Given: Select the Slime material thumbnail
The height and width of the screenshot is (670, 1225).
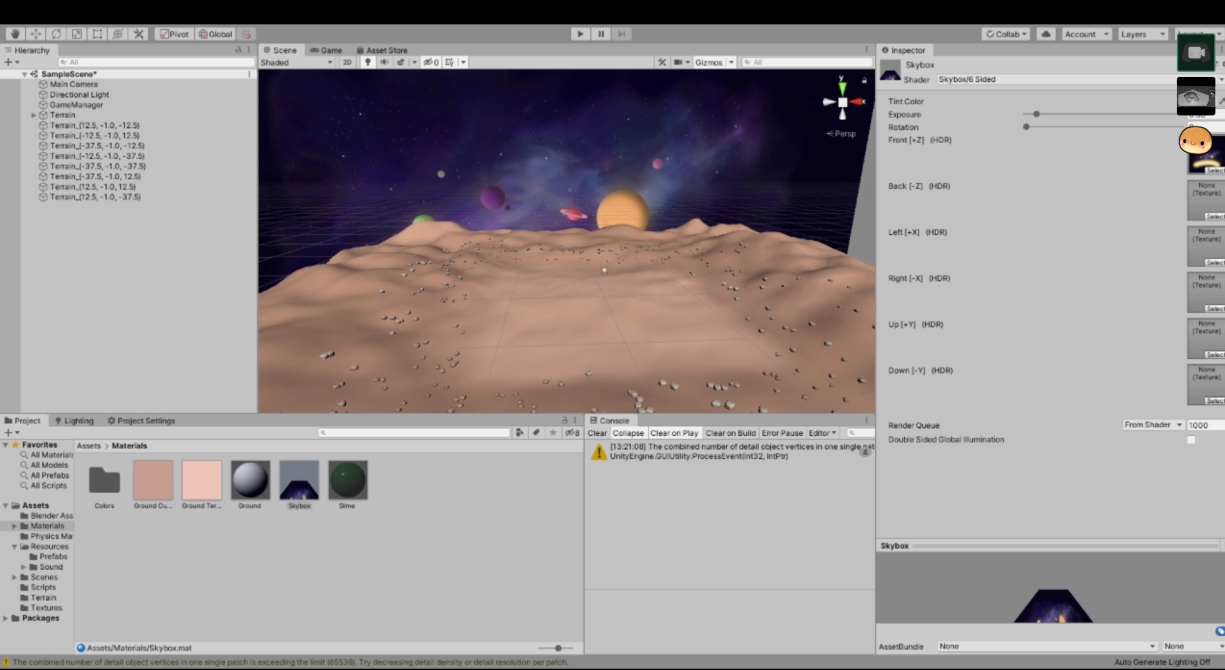Looking at the screenshot, I should click(348, 481).
